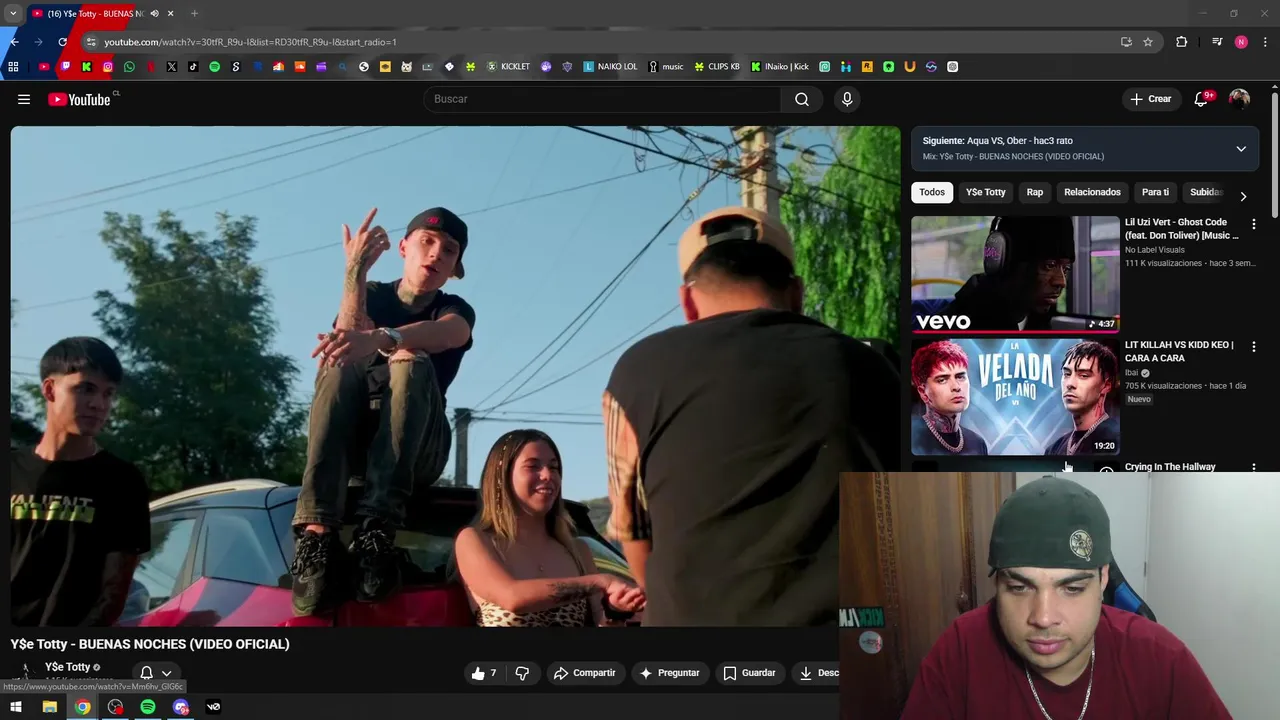The image size is (1280, 720).
Task: Open the TikTok bookmark
Action: [193, 67]
